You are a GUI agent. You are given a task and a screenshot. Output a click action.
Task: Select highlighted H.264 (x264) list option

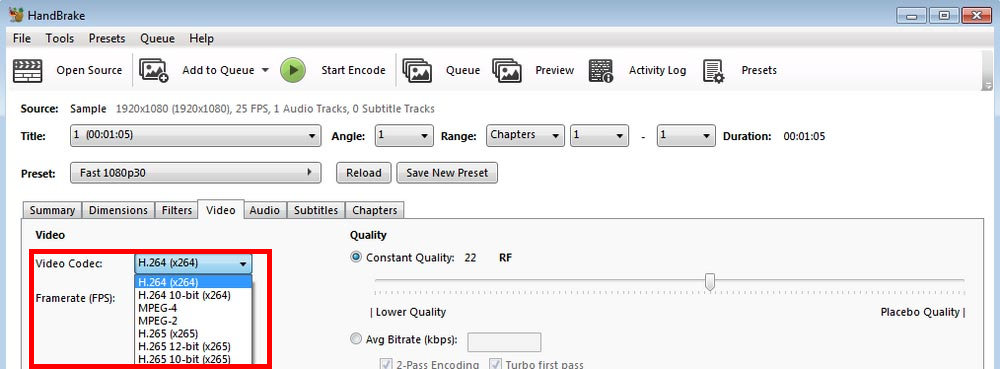tap(194, 282)
